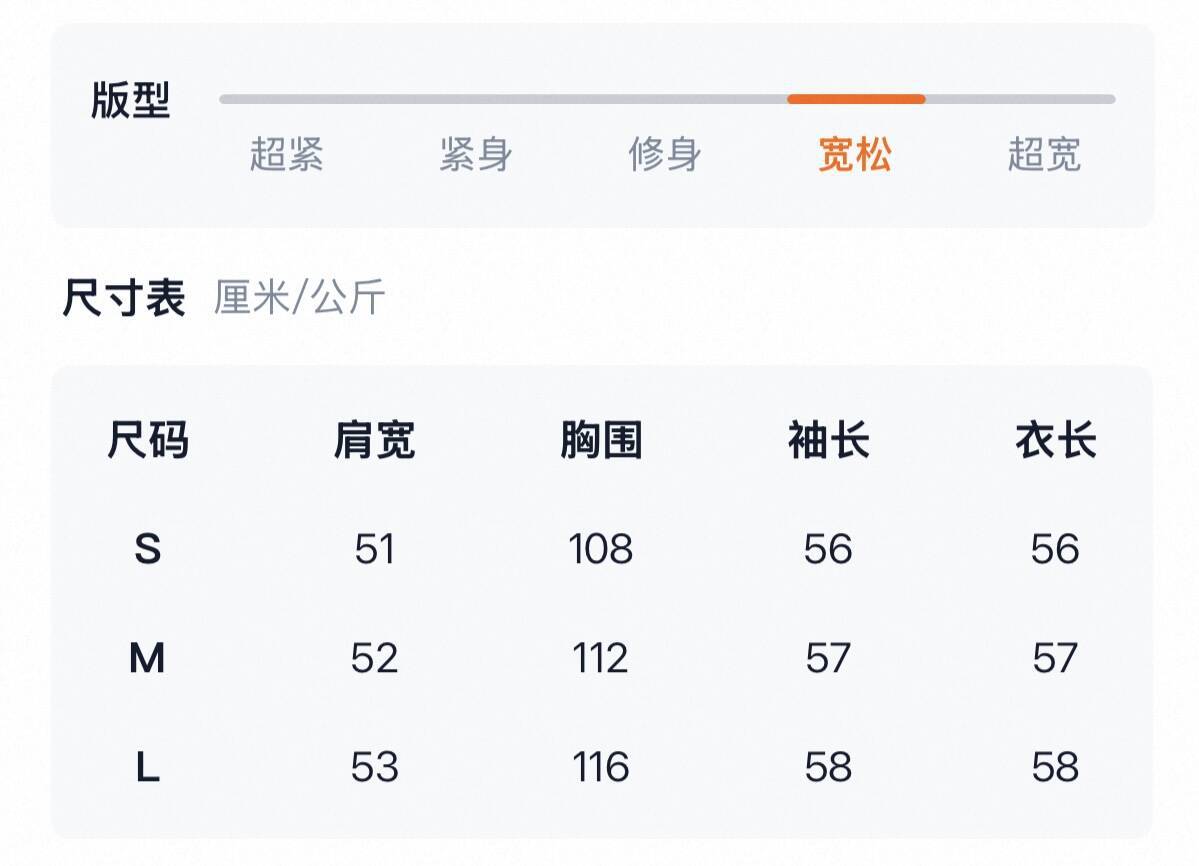
Task: Click the 衣长 column header
Action: point(1055,439)
